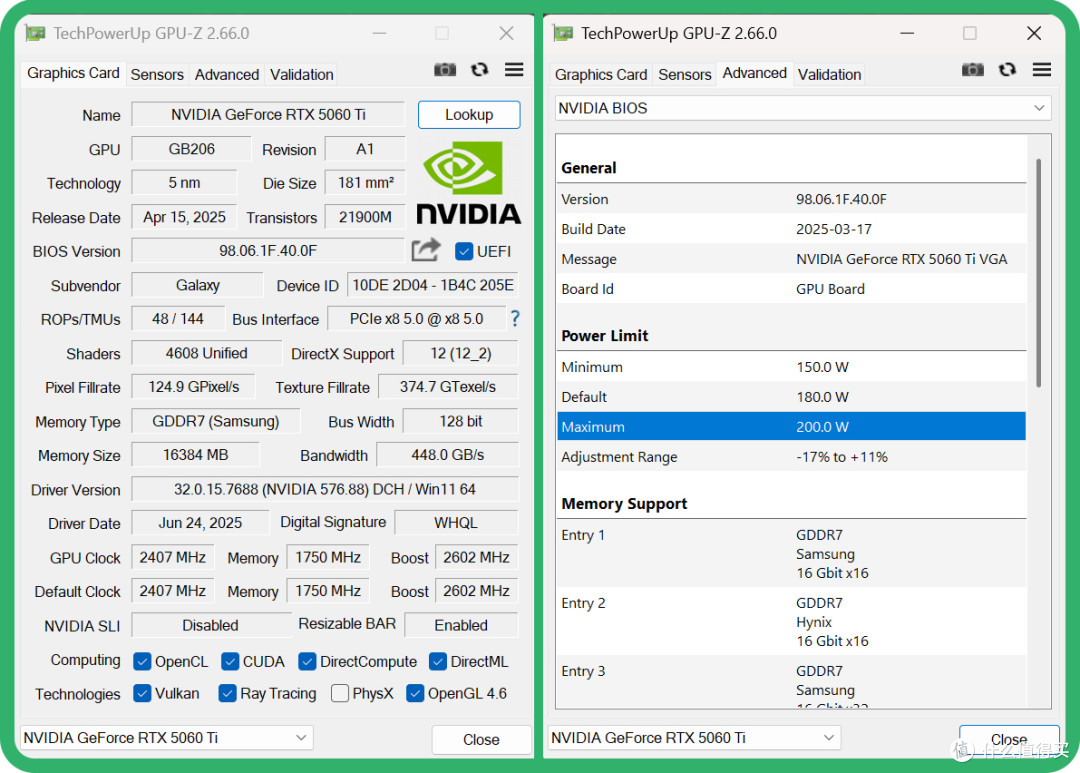Viewport: 1080px width, 773px height.
Task: Select Validation tab in right window
Action: coord(829,74)
